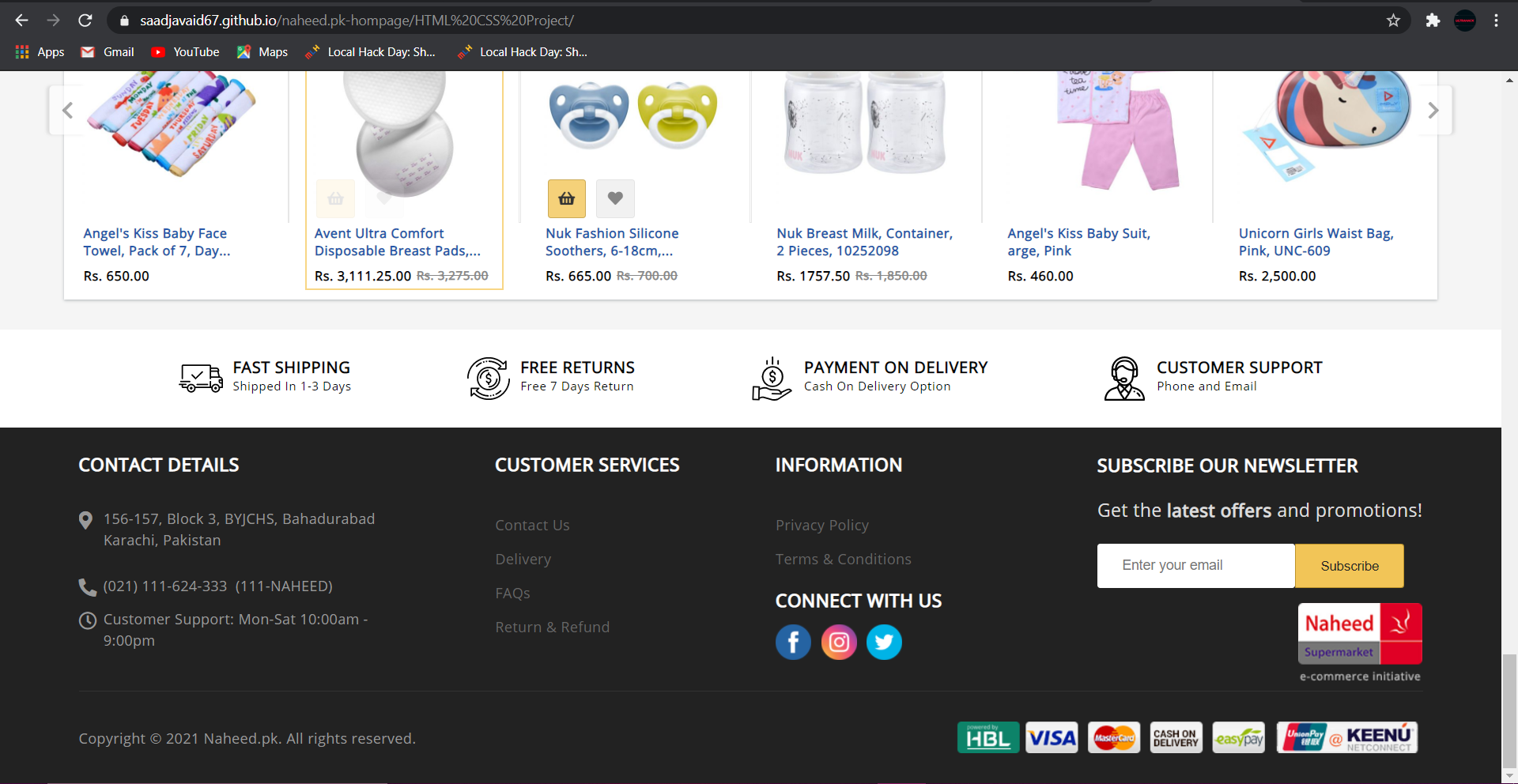This screenshot has width=1518, height=784.
Task: Open the Contact Us link
Action: 532,525
